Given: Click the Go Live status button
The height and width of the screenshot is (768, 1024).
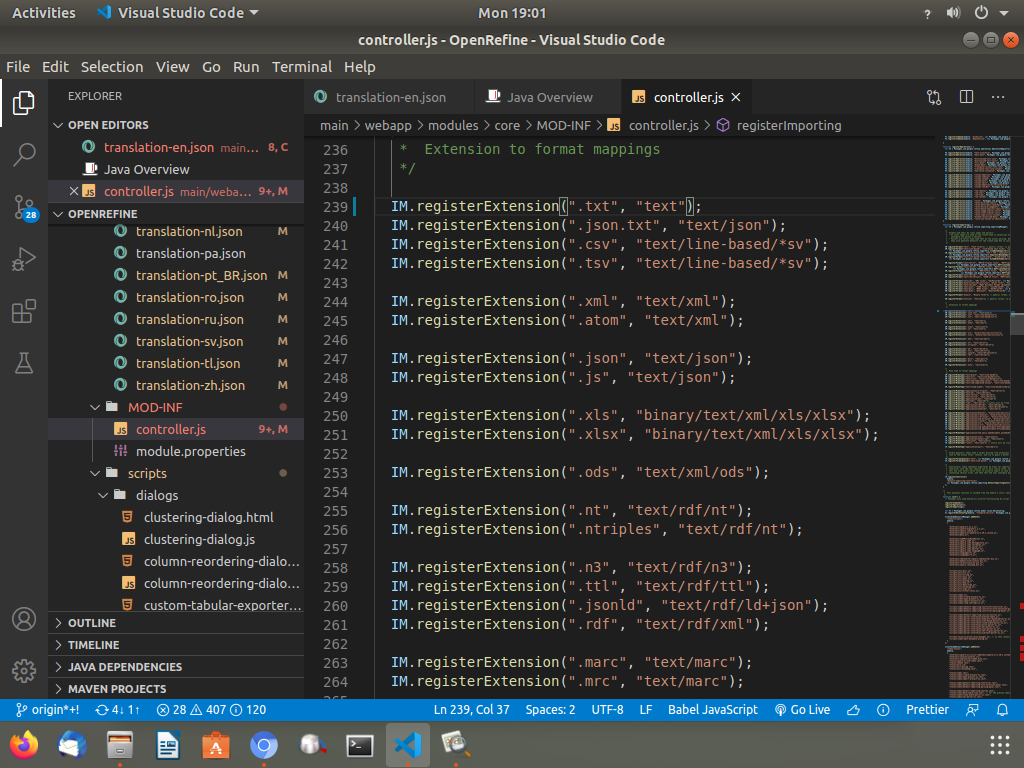Looking at the screenshot, I should pos(802,710).
